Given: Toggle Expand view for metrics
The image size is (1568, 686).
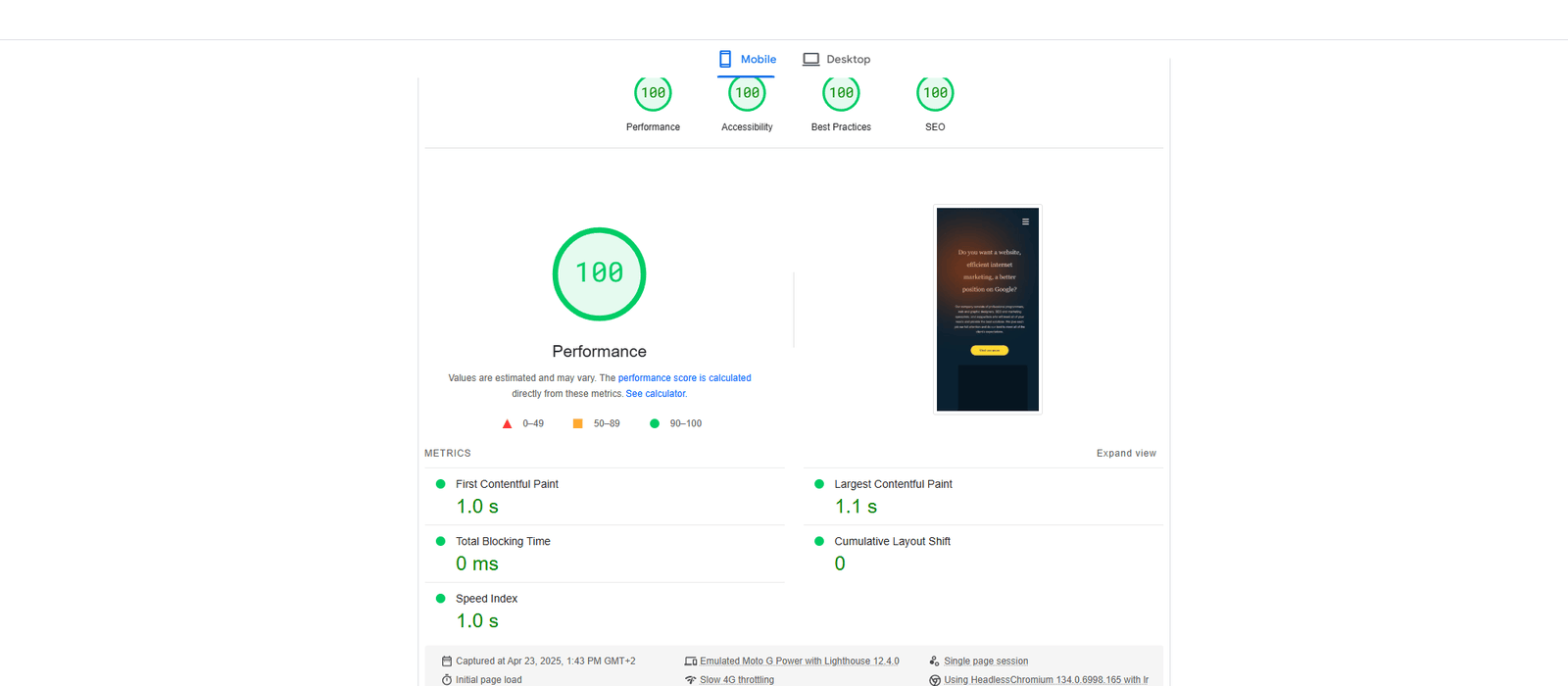Looking at the screenshot, I should (x=1126, y=454).
